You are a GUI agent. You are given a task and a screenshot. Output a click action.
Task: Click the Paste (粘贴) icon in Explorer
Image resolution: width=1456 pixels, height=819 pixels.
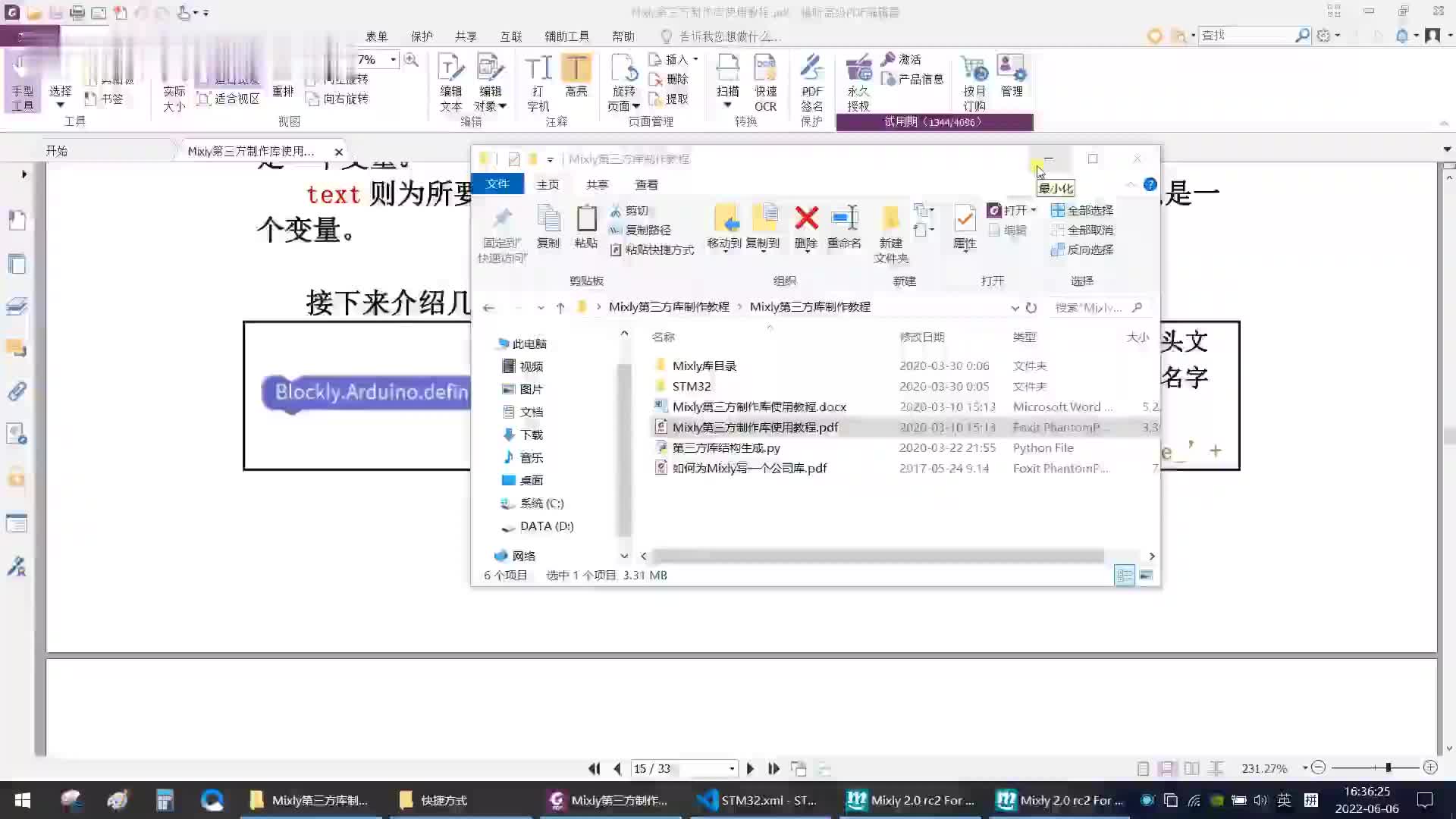[585, 227]
